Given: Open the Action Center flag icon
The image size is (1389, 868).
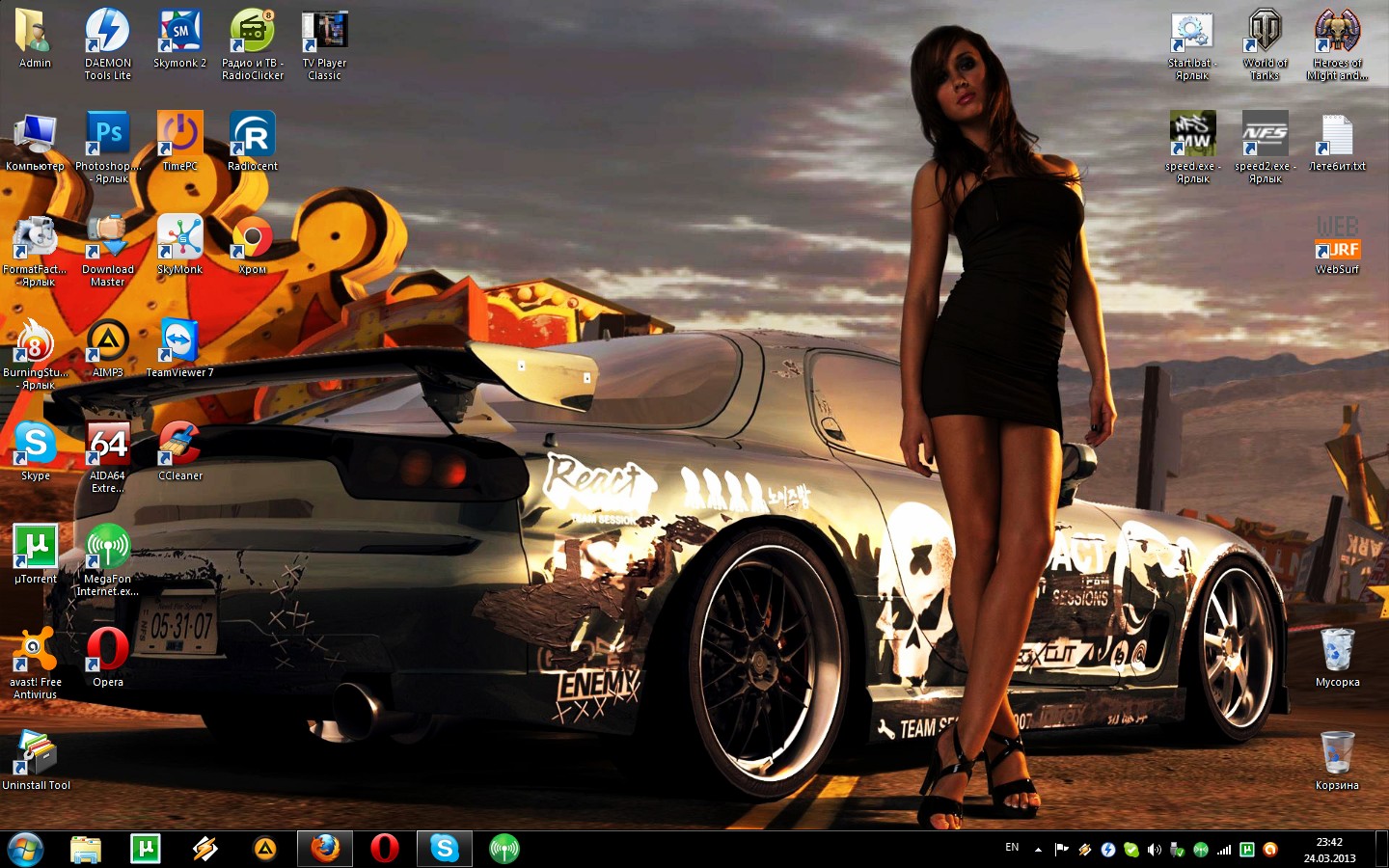Looking at the screenshot, I should [1062, 850].
